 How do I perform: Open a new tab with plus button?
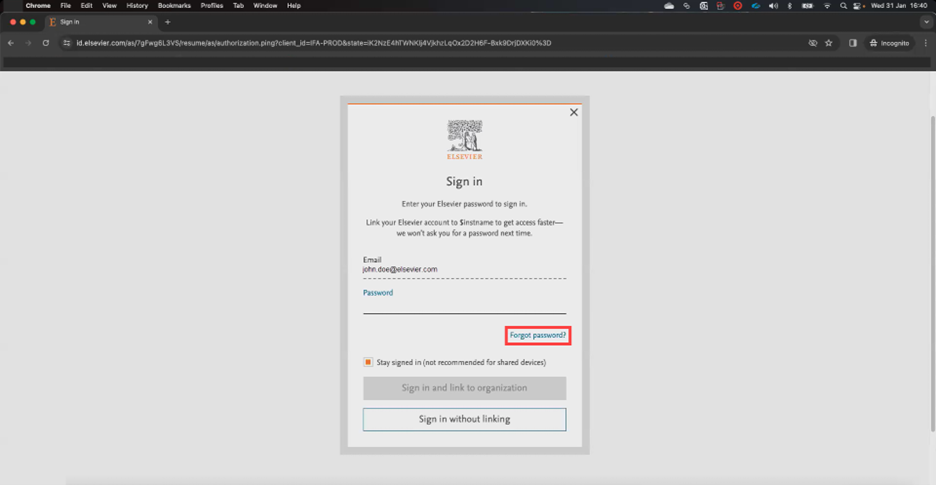coord(168,22)
